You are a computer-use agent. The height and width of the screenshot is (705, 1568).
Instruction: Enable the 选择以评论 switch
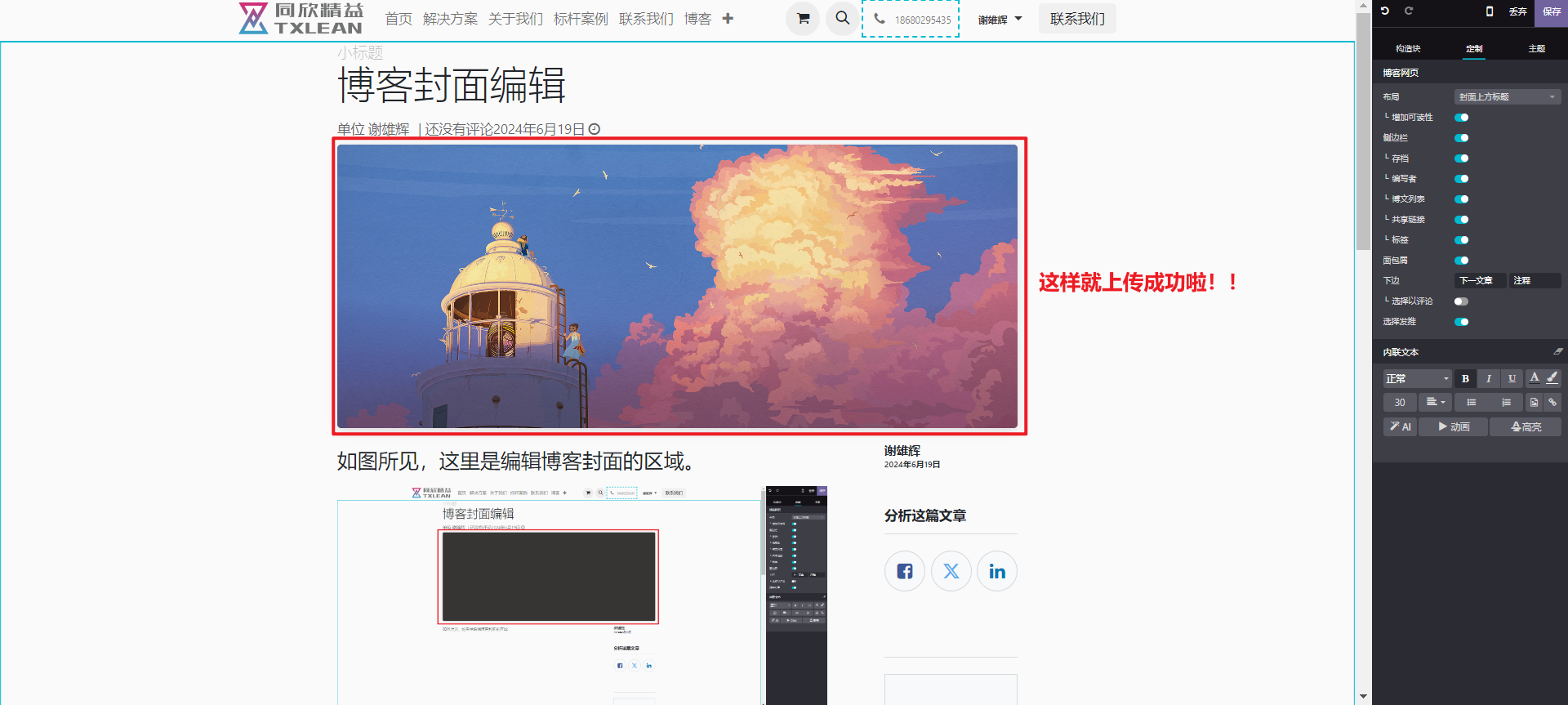[x=1462, y=301]
